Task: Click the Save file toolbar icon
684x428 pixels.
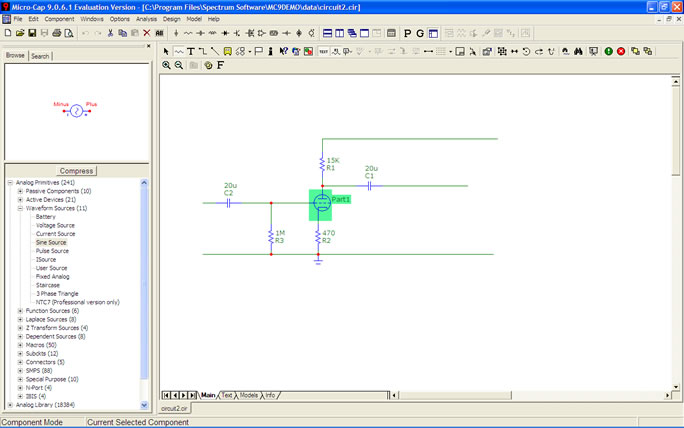Action: [x=32, y=33]
